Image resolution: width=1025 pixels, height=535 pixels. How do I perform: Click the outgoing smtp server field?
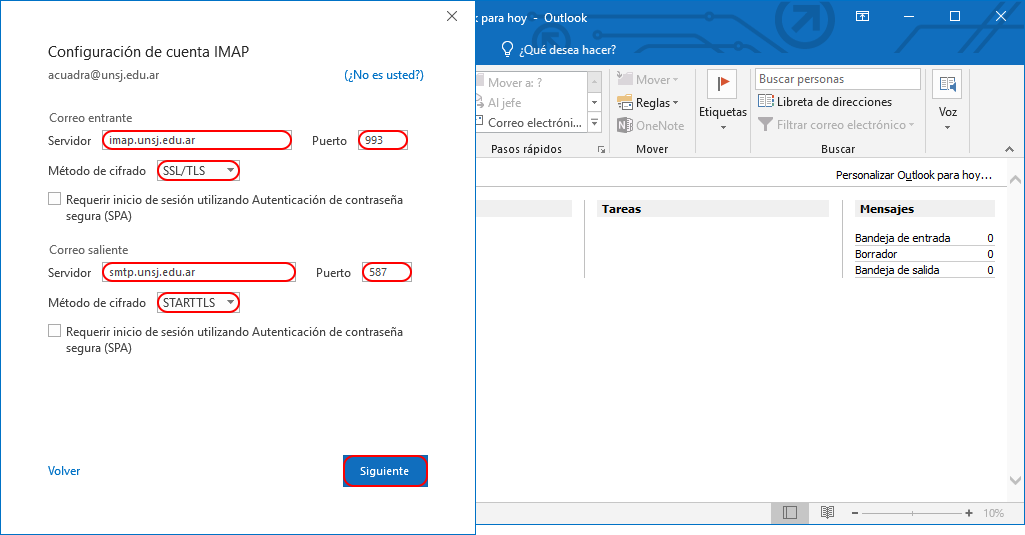point(199,272)
